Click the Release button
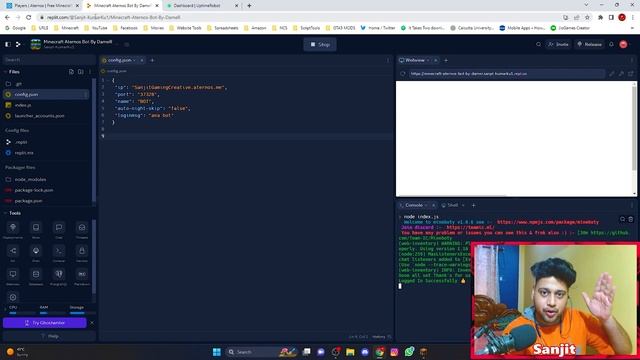This screenshot has width=640, height=360. coord(589,44)
